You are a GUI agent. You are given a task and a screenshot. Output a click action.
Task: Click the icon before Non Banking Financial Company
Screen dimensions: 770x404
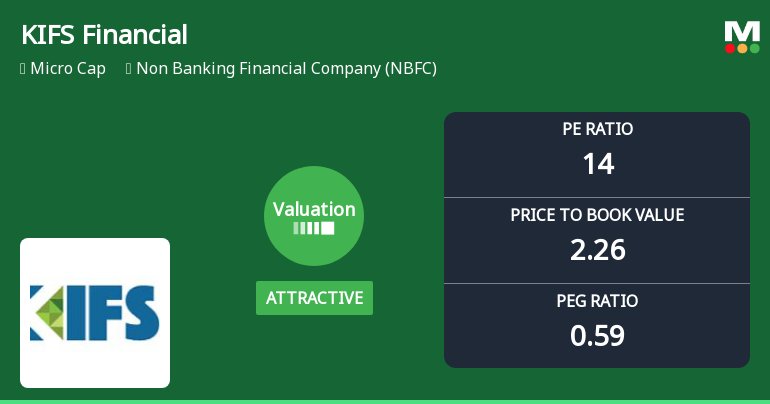129,69
